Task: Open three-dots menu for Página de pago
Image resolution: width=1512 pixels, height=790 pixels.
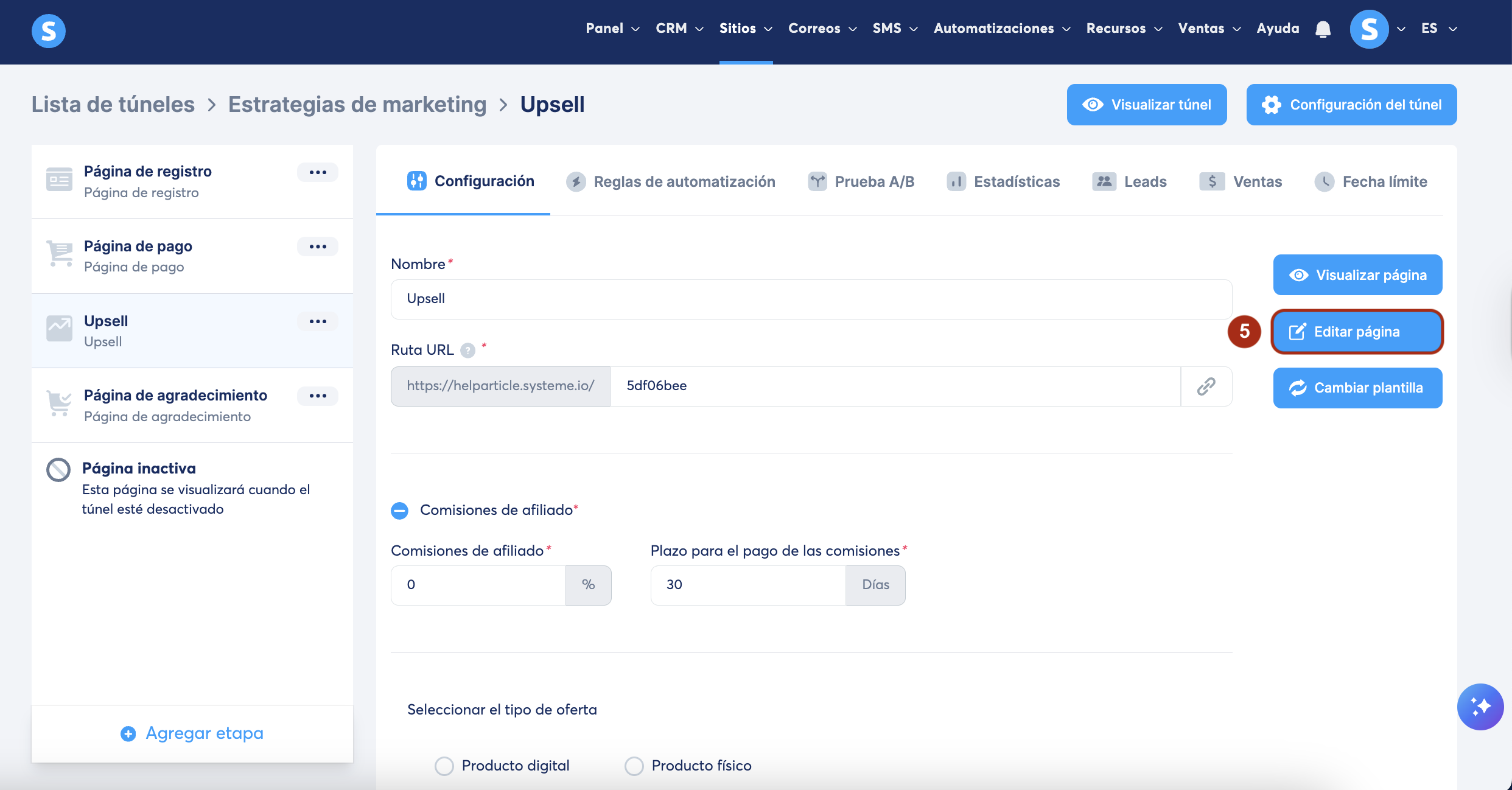Action: (318, 246)
